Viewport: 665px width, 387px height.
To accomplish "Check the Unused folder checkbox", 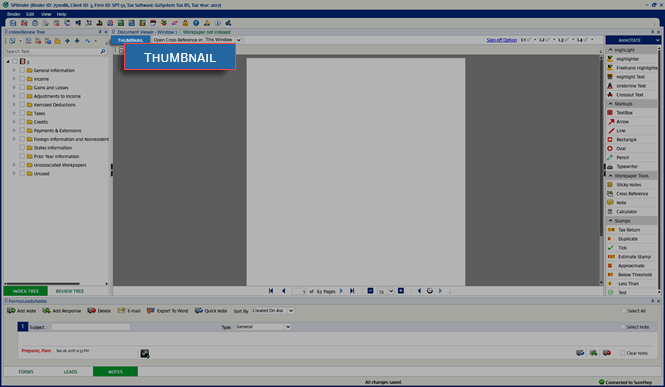I will click(x=22, y=173).
